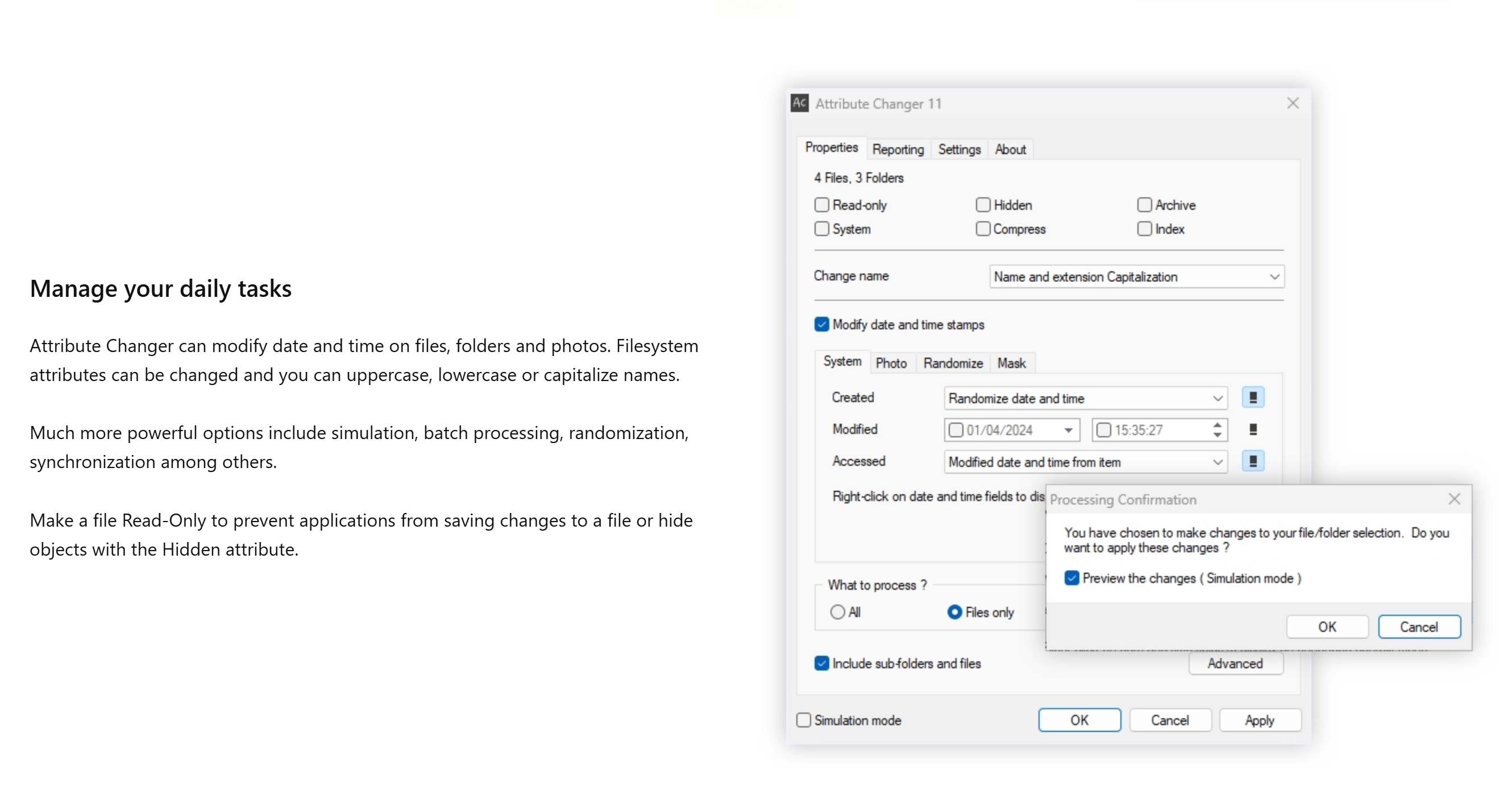Expand the Accessed option dropdown
Screen dimensions: 1512x811
(x=1085, y=463)
